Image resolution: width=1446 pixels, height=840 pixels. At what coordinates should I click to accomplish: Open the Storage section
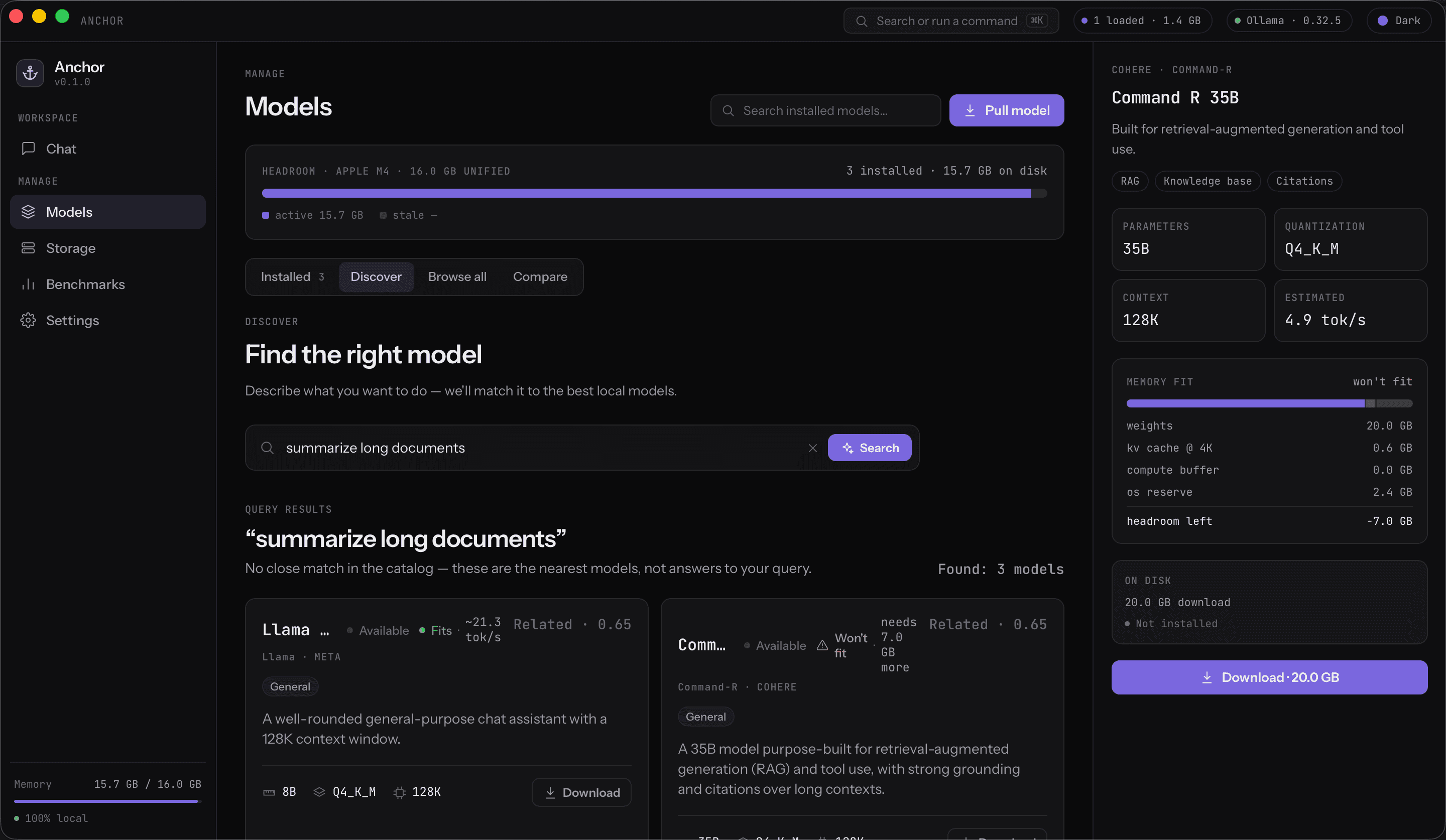pyautogui.click(x=108, y=248)
